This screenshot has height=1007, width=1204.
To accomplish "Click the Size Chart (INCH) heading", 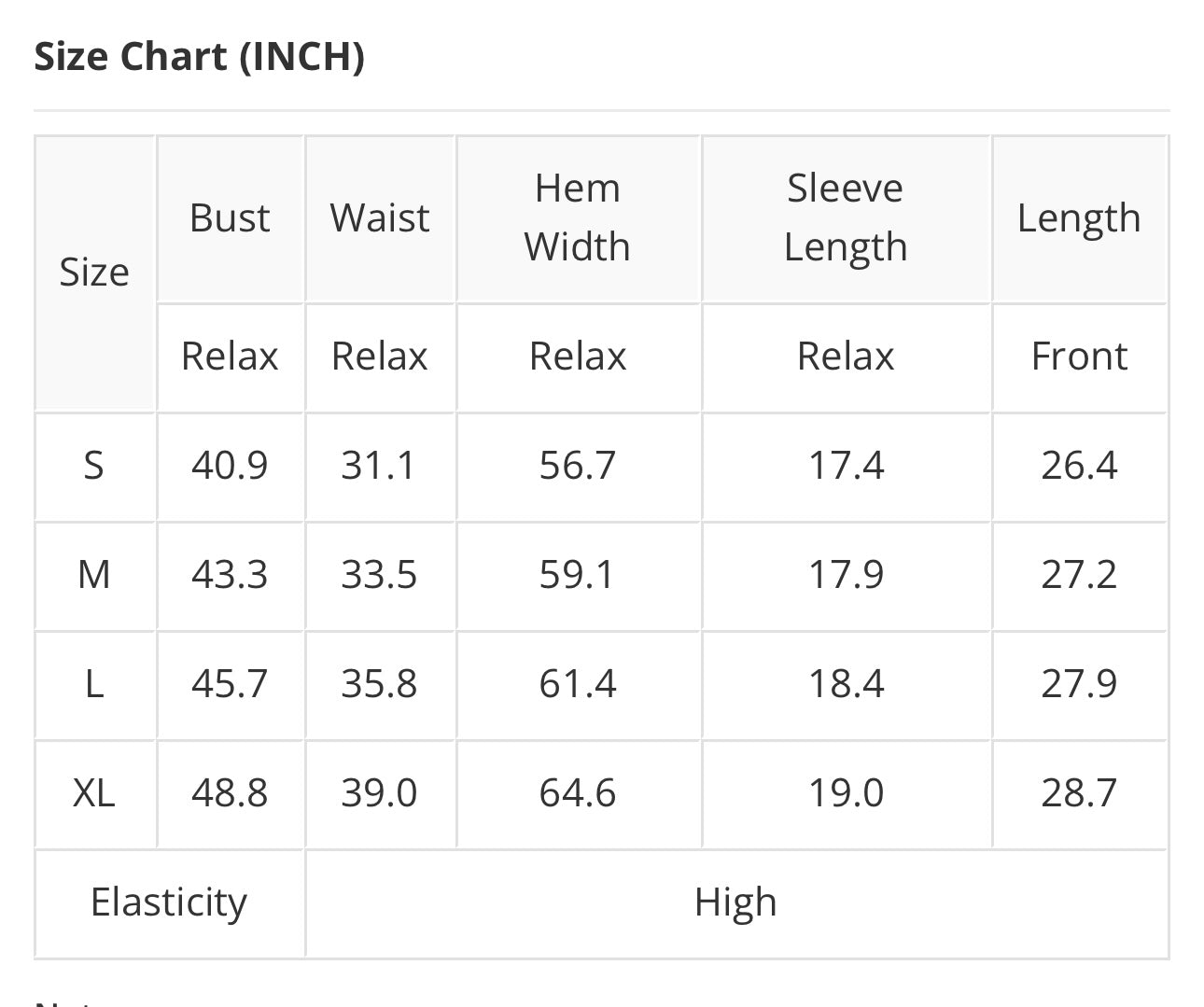I will click(x=199, y=57).
